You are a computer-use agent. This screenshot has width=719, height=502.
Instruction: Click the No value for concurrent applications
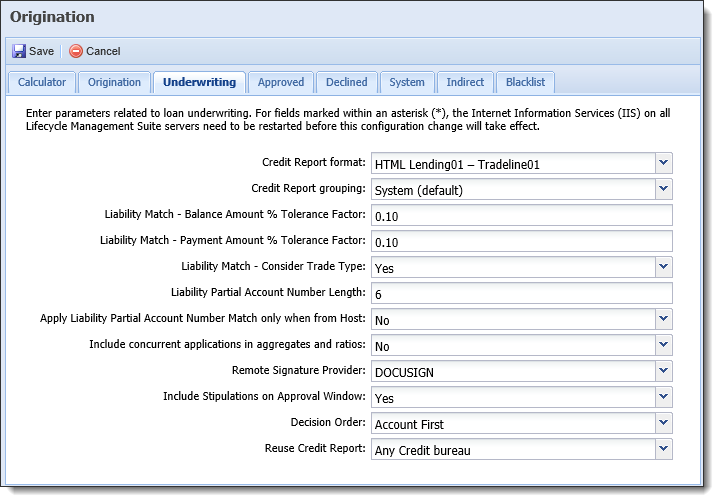tap(382, 347)
